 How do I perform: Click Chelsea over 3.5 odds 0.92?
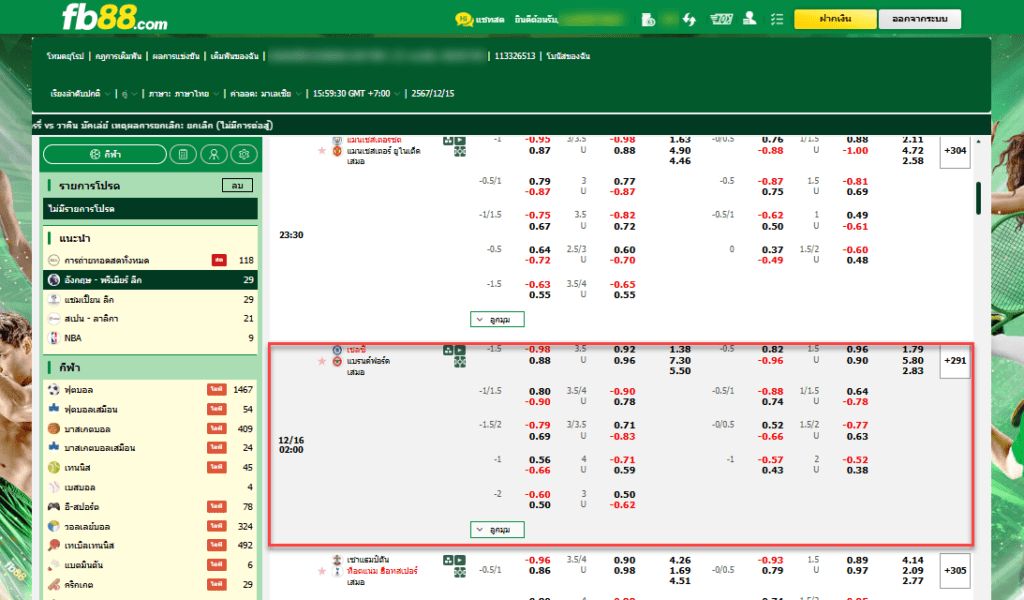point(624,350)
